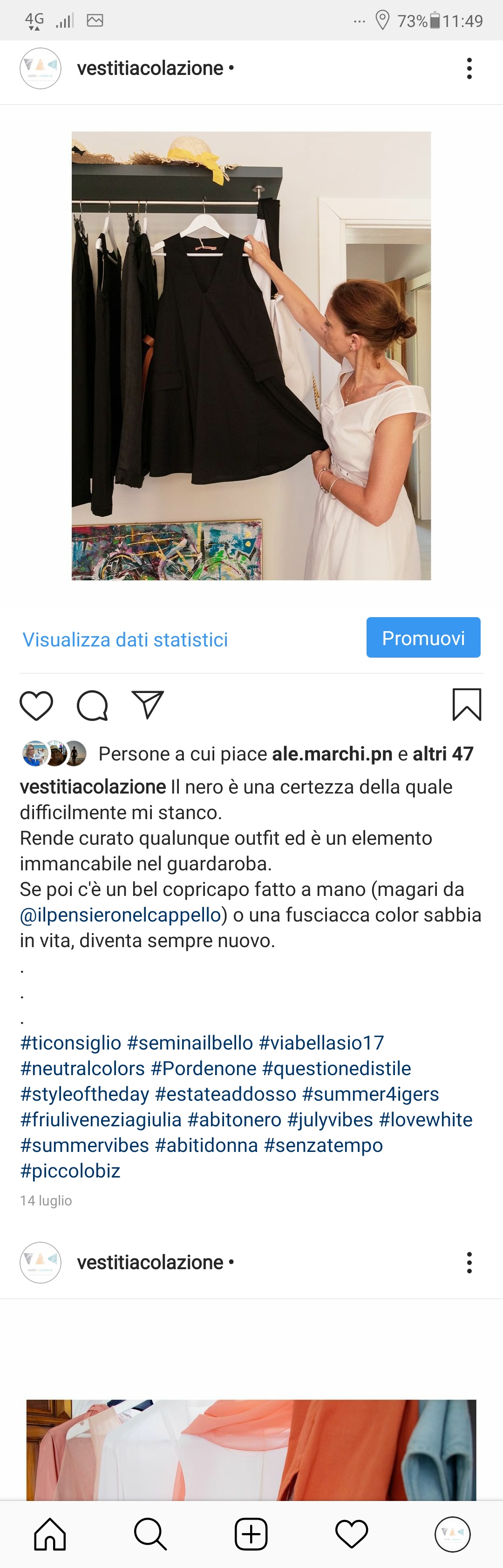
Task: Tap #Pordenone hashtag
Action: coord(204,1068)
